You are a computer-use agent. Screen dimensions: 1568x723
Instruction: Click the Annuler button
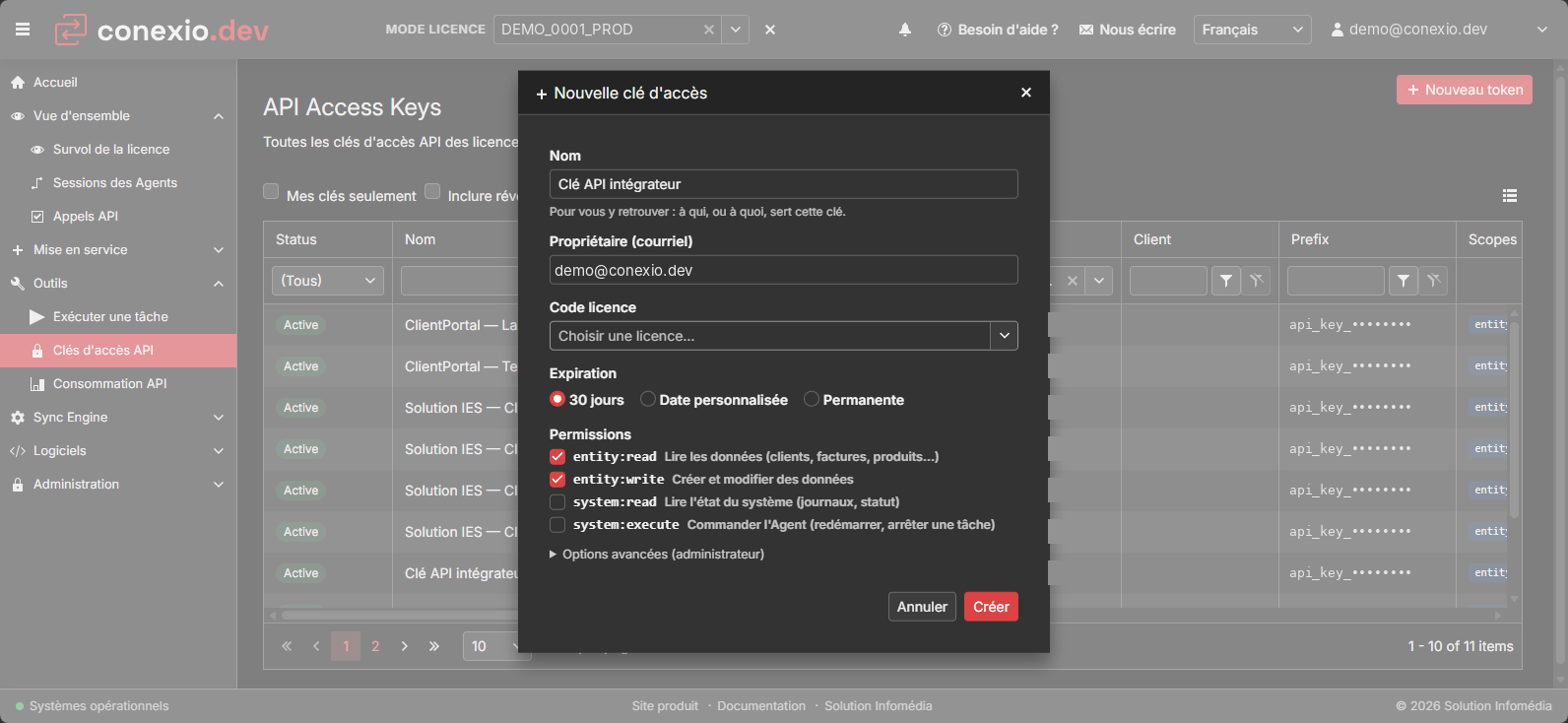(922, 607)
